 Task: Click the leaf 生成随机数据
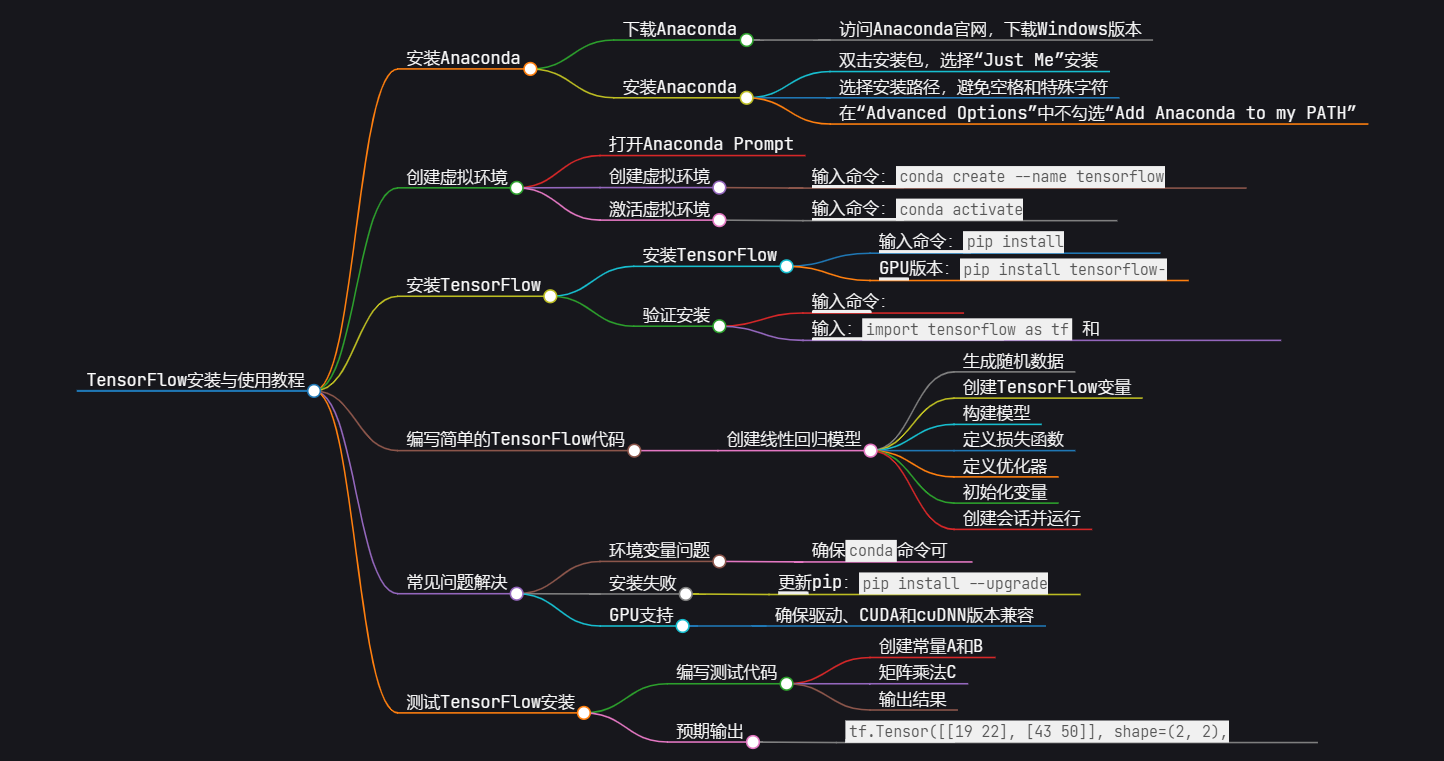point(1013,361)
